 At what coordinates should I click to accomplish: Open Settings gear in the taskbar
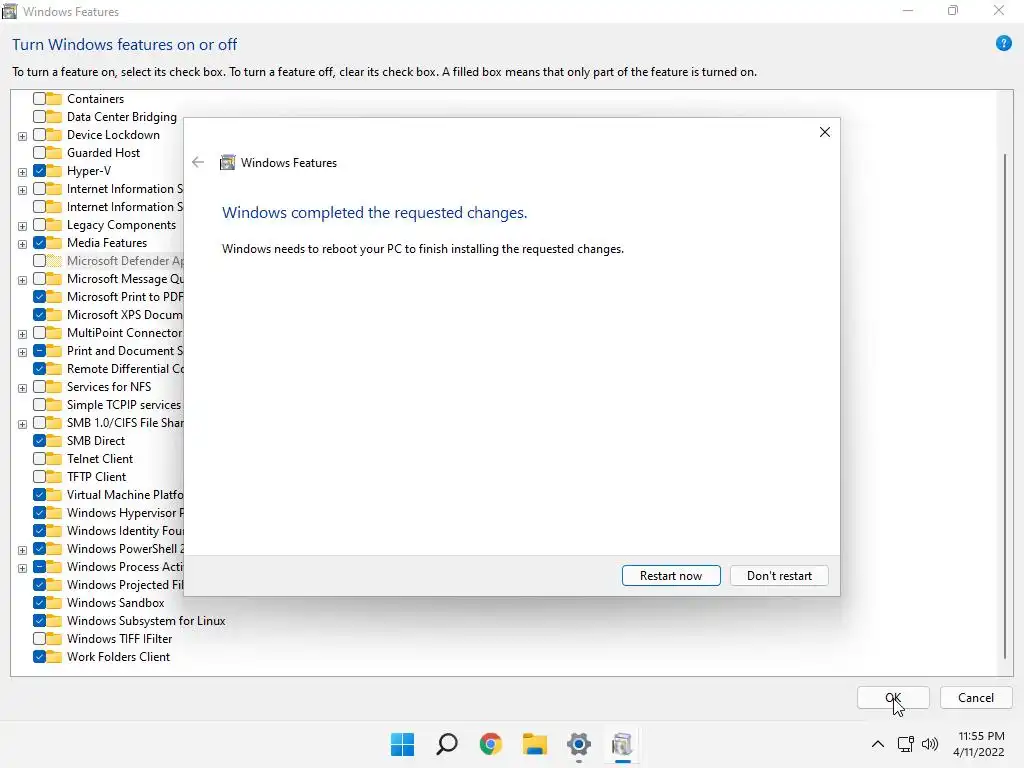click(x=579, y=744)
